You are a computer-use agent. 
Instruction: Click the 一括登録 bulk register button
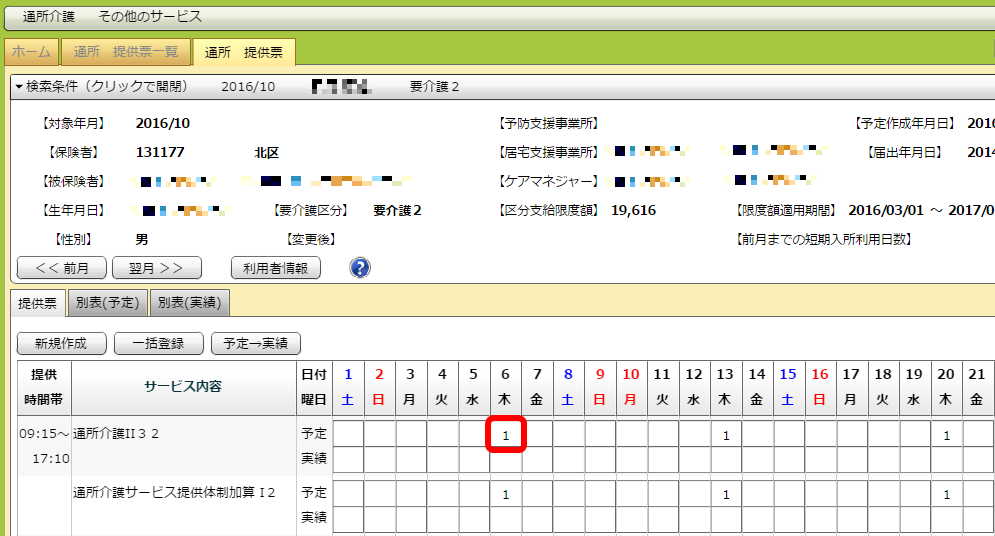point(157,343)
